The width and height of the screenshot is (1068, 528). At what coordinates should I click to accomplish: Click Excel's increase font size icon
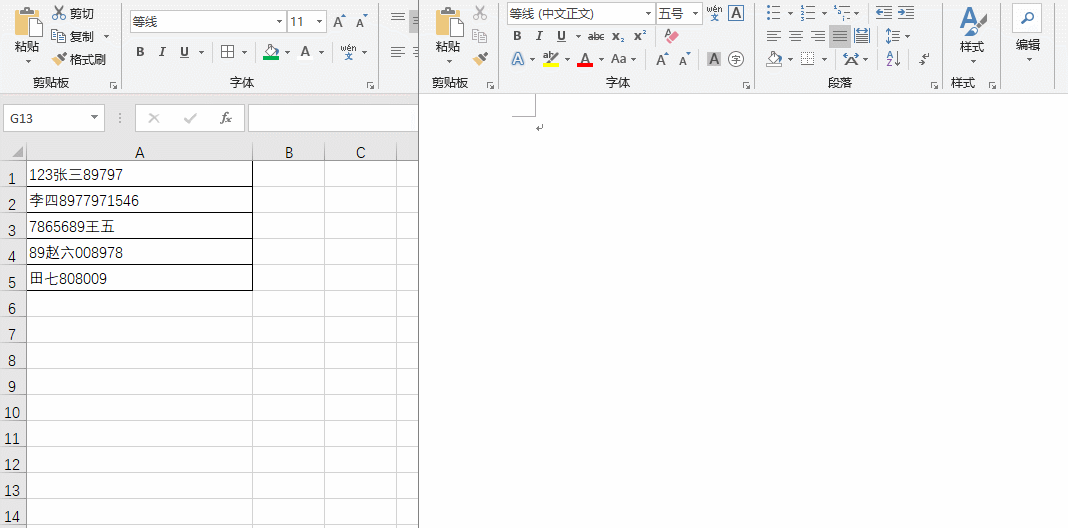point(339,22)
